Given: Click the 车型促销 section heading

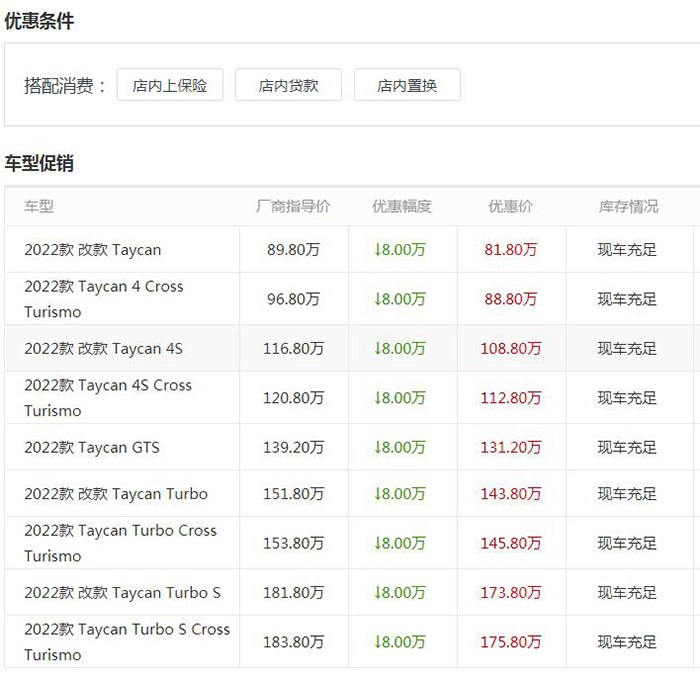Looking at the screenshot, I should click(39, 163).
